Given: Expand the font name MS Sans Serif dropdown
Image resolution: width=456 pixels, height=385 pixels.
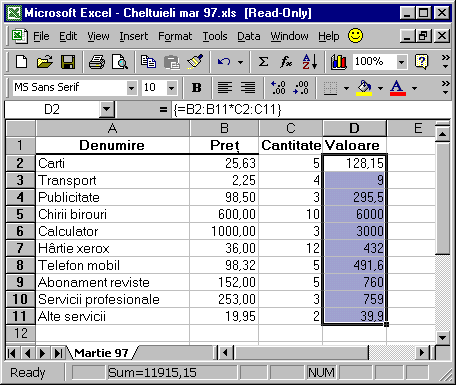Looking at the screenshot, I should 132,88.
